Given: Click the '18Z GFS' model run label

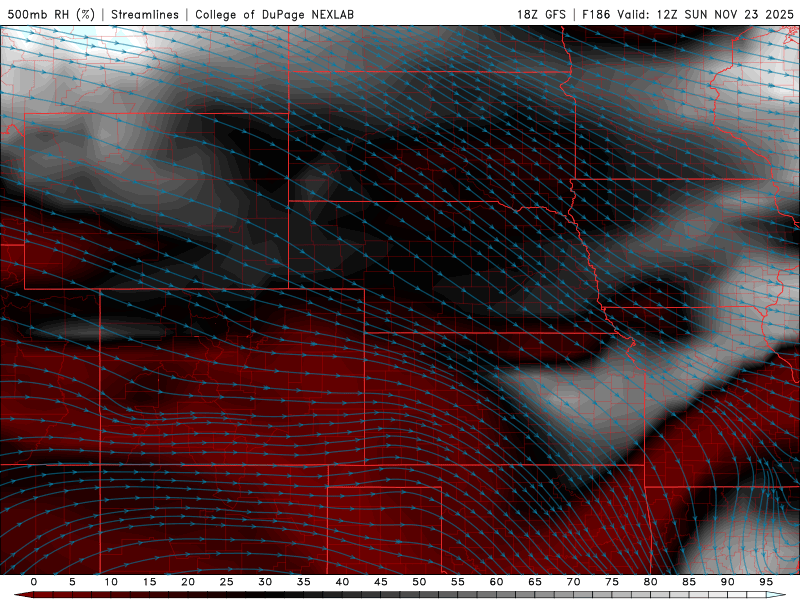Looking at the screenshot, I should point(541,14).
